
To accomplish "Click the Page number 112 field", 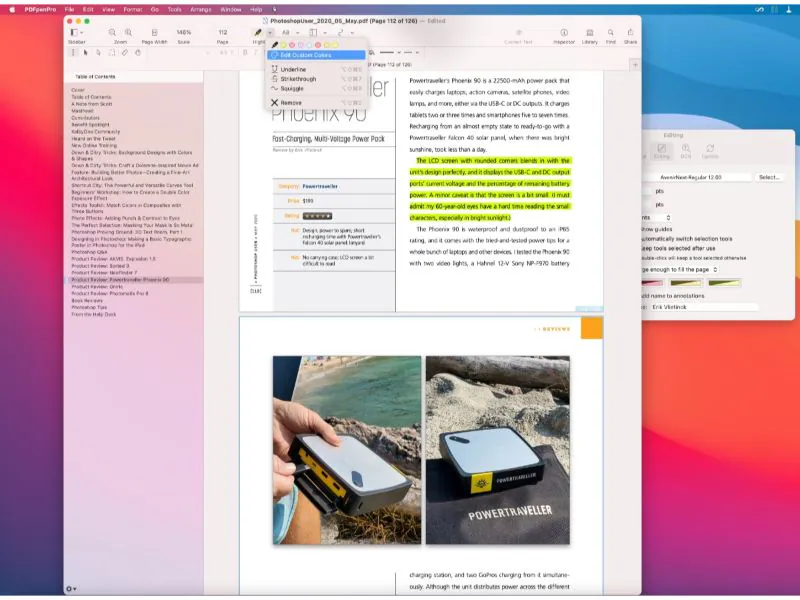I will [x=223, y=32].
